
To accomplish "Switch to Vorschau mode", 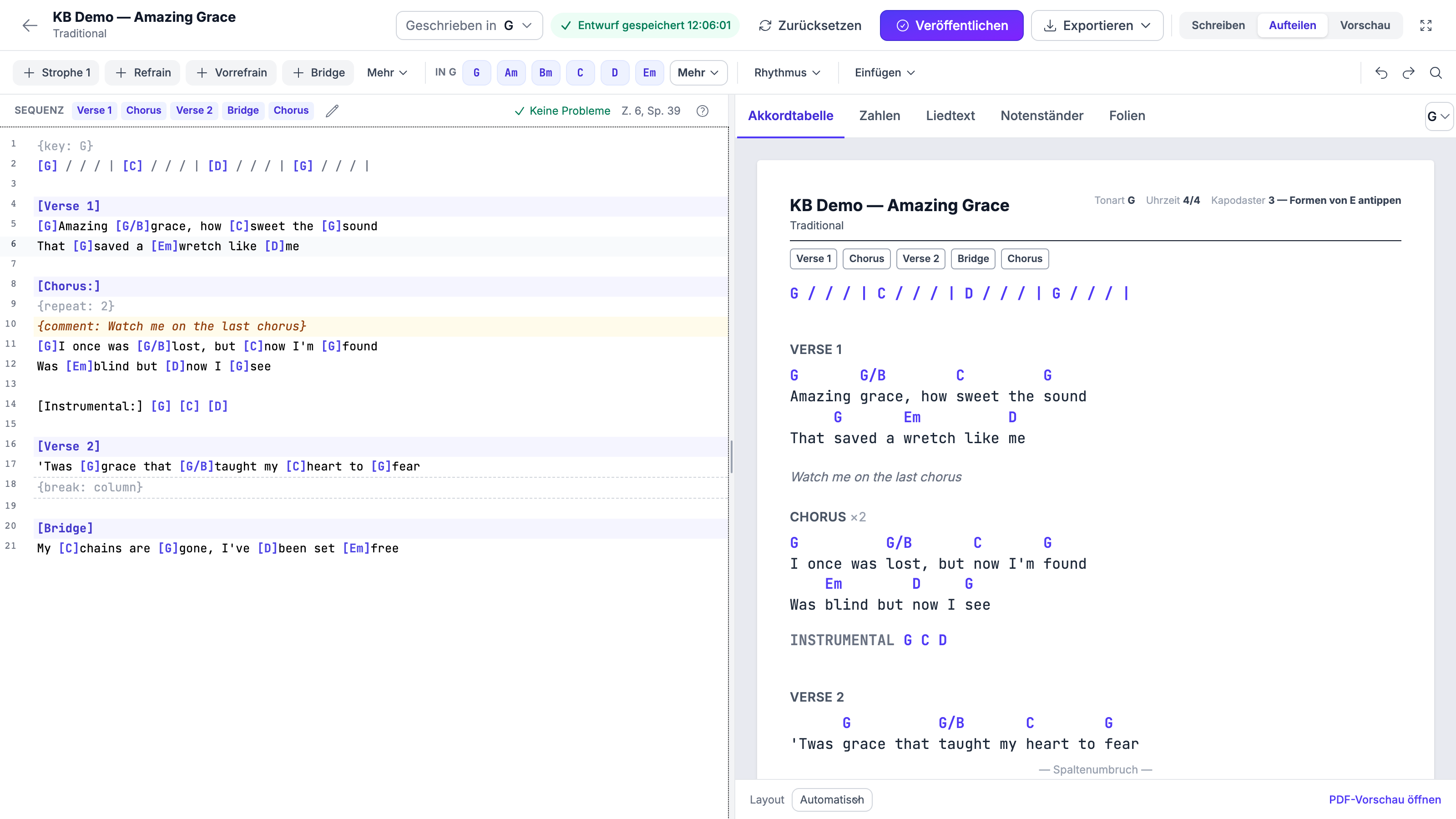I will click(x=1365, y=25).
